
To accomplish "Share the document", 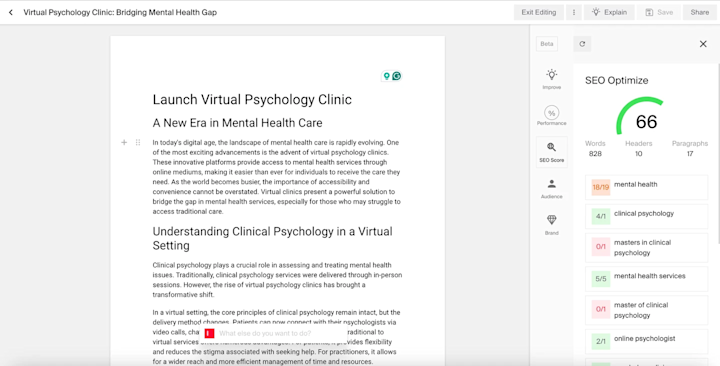I will (699, 12).
